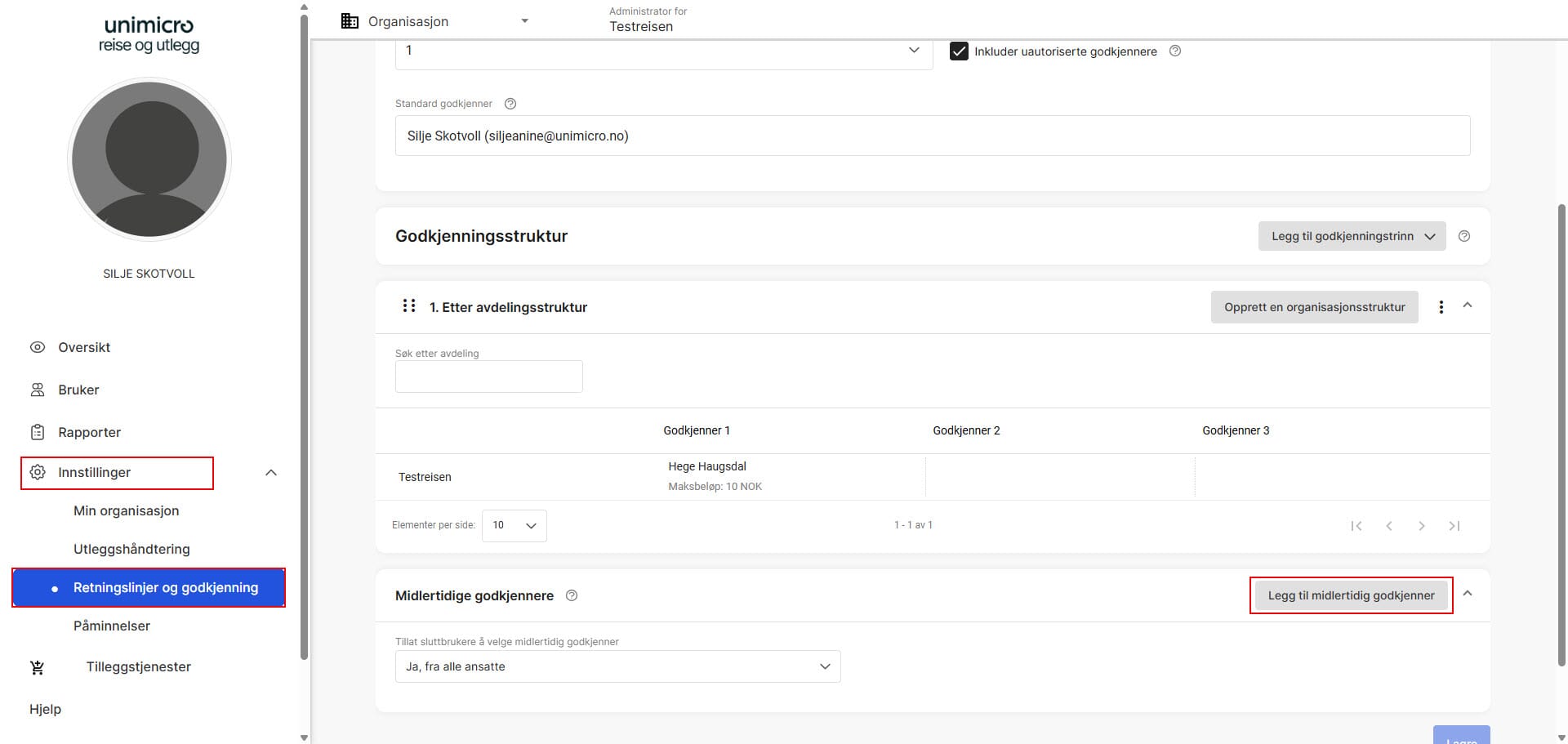Open the Tillat sluttbrukere midlertidig godkjenner dropdown
Image resolution: width=1568 pixels, height=744 pixels.
click(x=617, y=666)
